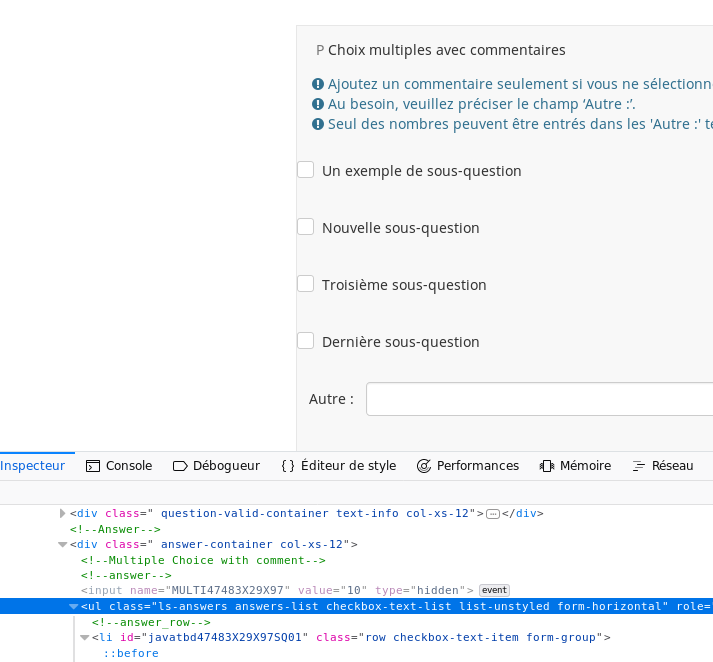Click the Débogueur panel icon

click(180, 466)
